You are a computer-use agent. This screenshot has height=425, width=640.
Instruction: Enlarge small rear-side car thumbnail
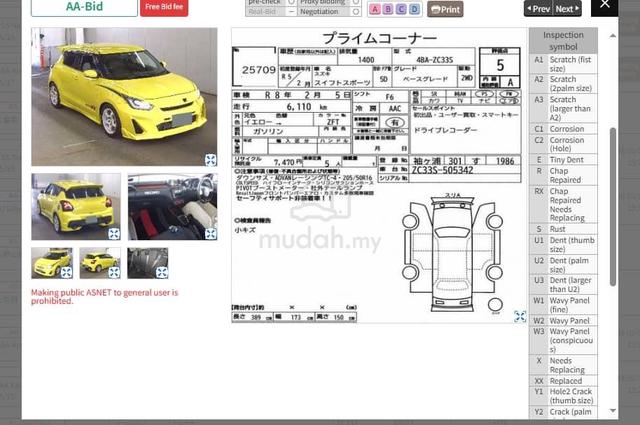pyautogui.click(x=114, y=272)
